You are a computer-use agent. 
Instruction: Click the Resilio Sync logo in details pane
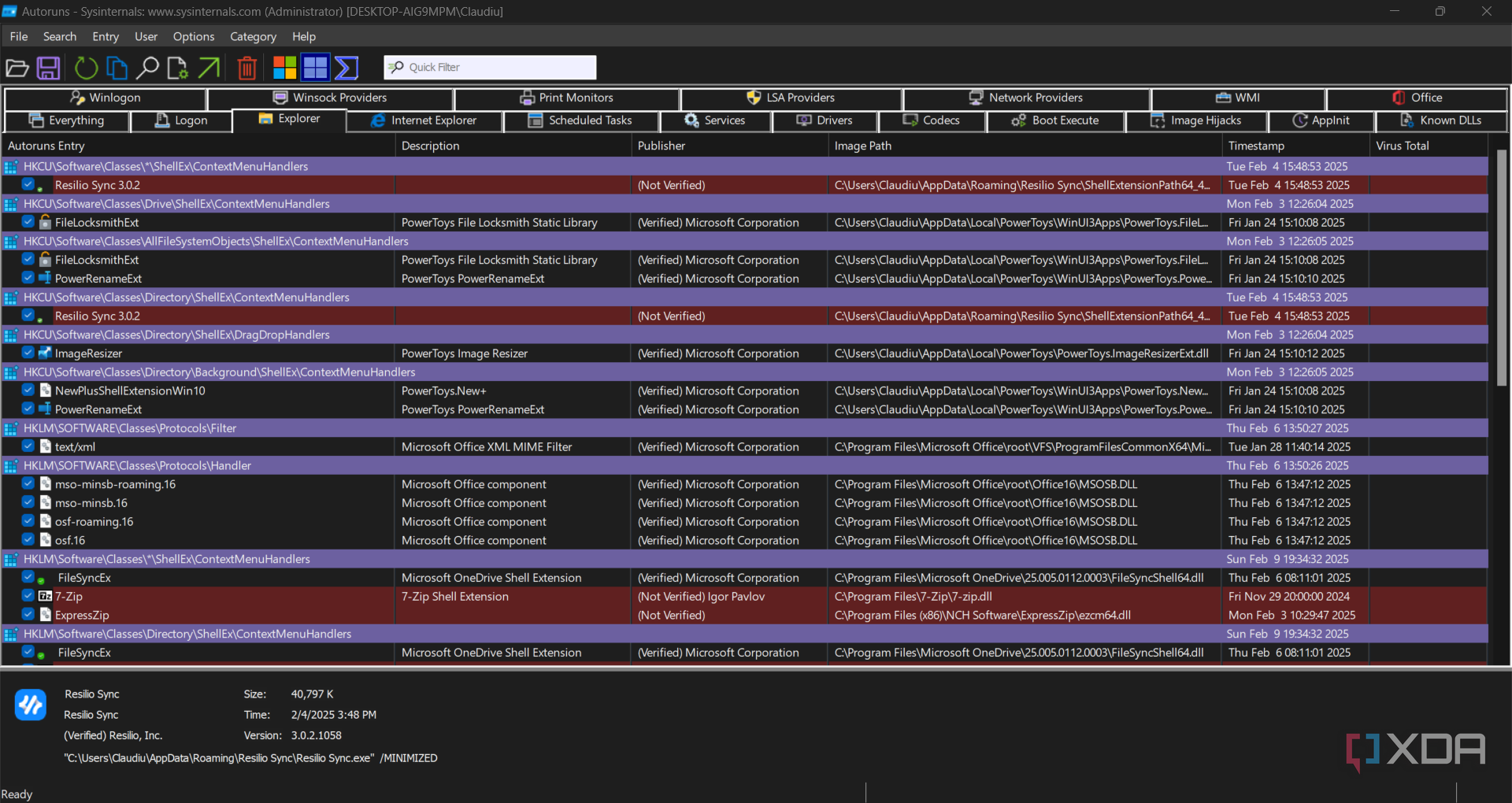click(31, 705)
